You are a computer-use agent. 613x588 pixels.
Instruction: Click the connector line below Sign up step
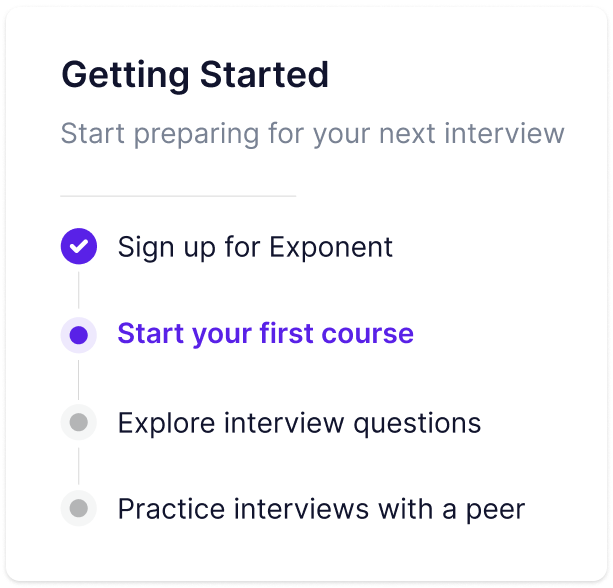79,290
